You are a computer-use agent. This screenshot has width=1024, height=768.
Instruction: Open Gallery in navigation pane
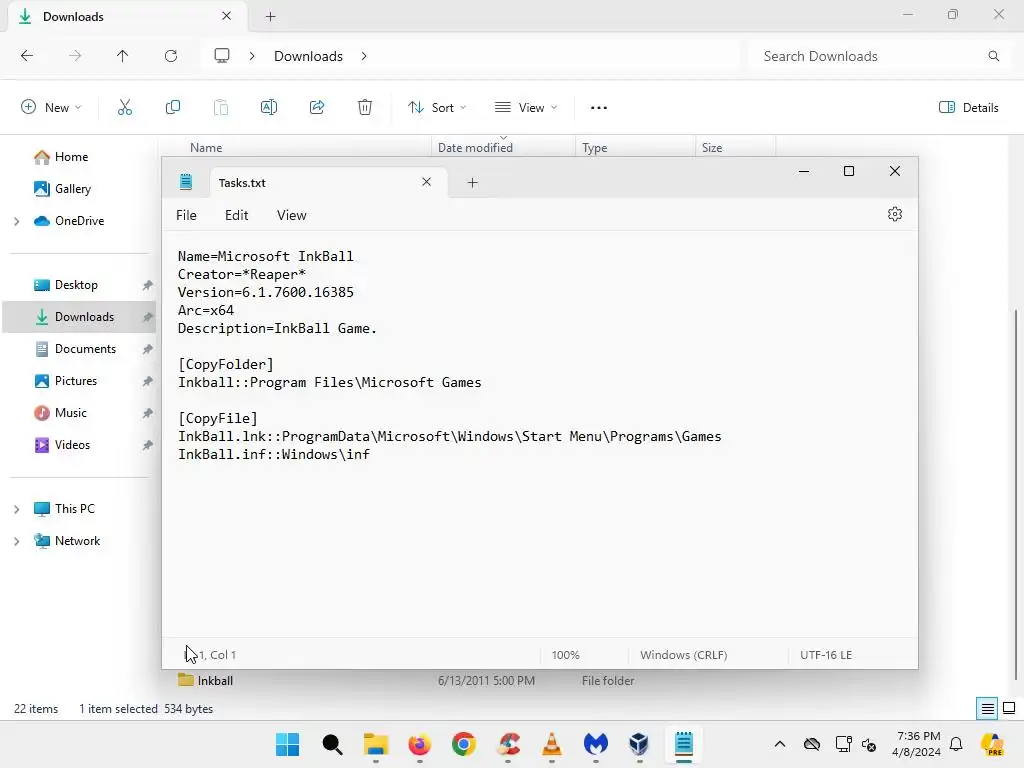pyautogui.click(x=72, y=189)
